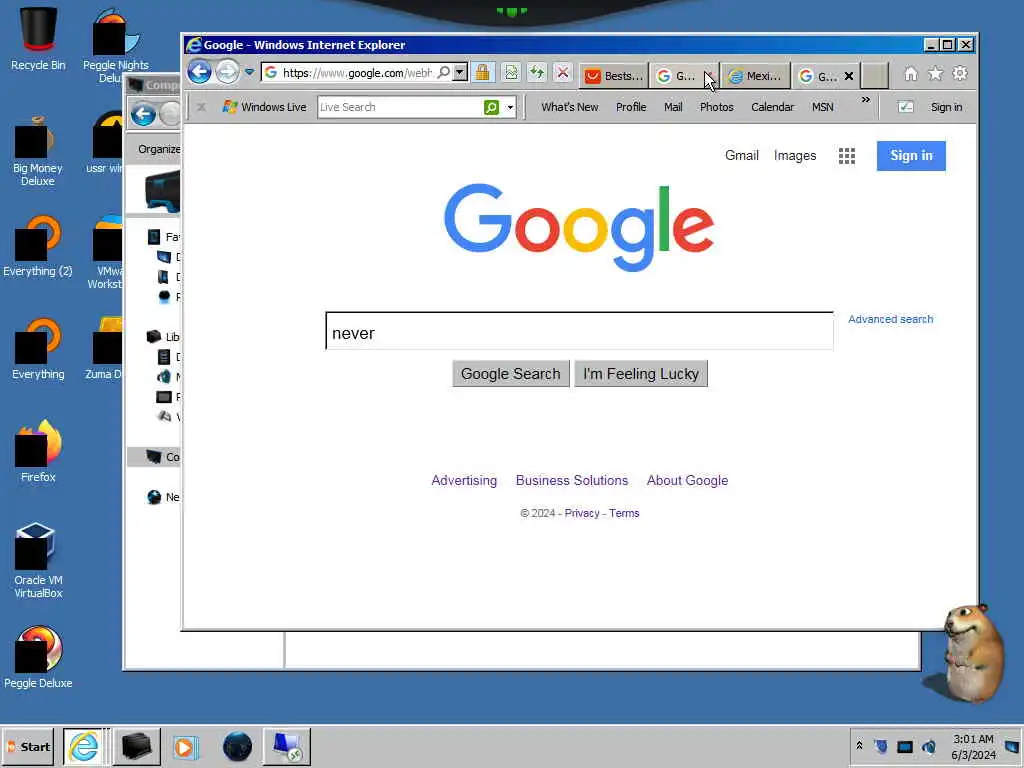Open the recent pages dropdown arrow
Screen dimensions: 1024x768
pos(249,72)
